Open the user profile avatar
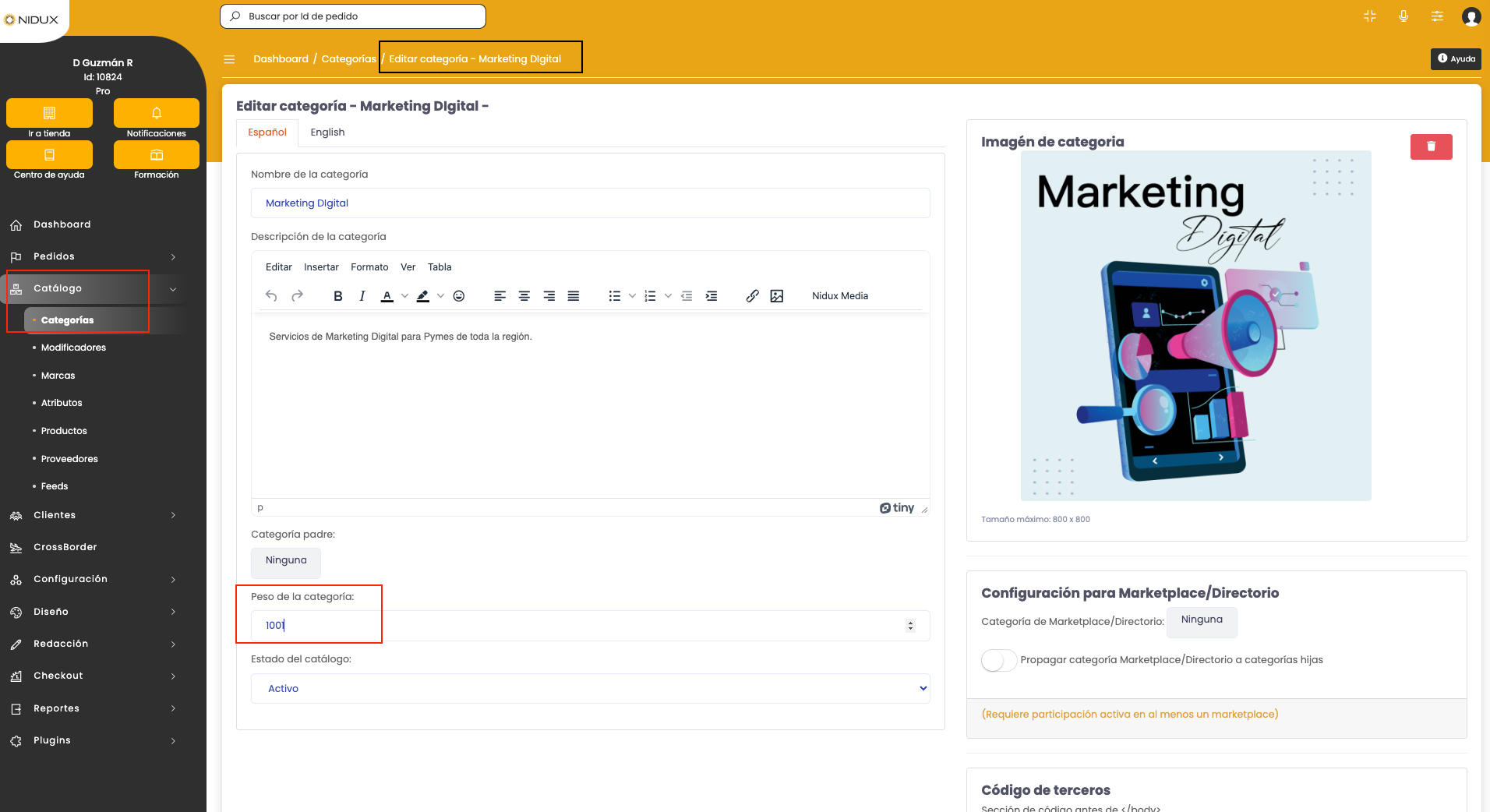 pyautogui.click(x=1471, y=16)
